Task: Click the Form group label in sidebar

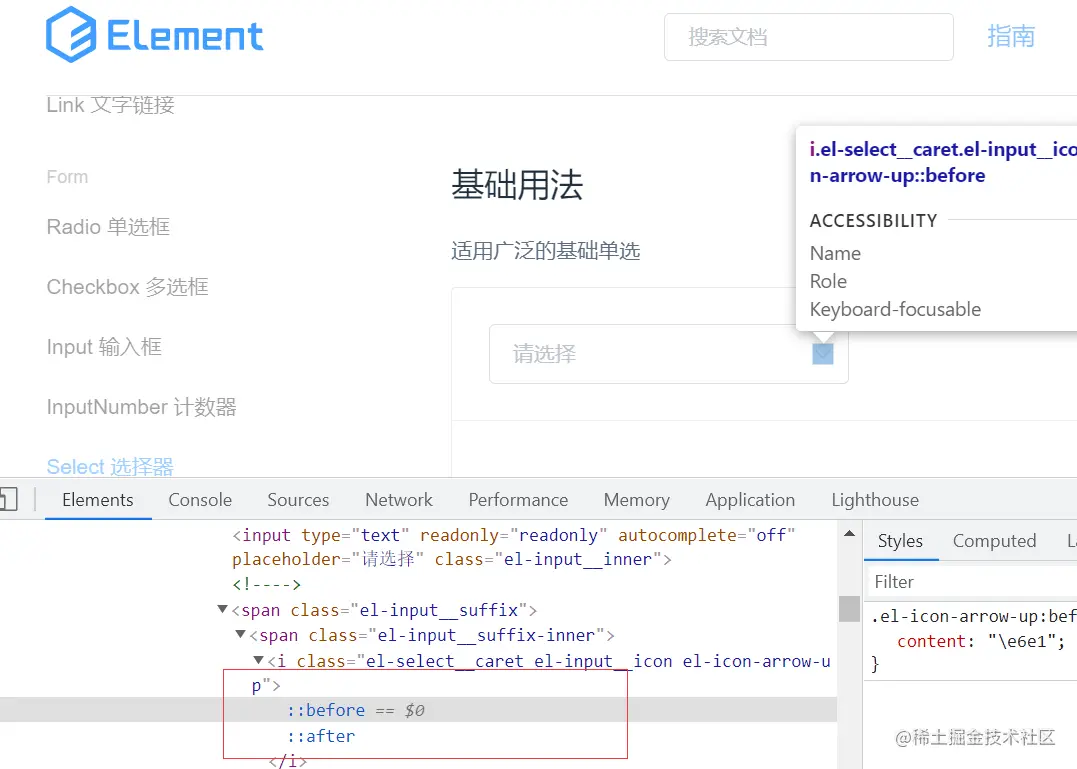Action: click(x=67, y=177)
